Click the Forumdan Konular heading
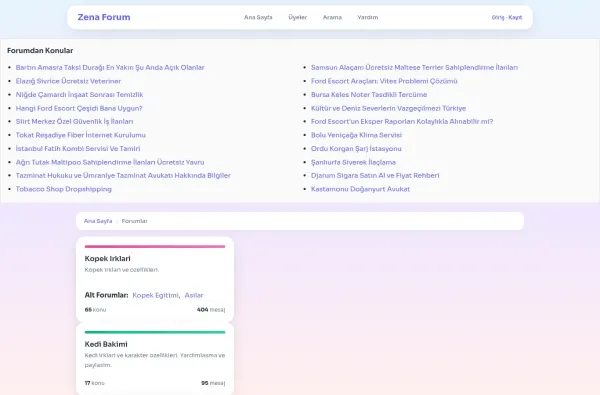Viewport: 600px width, 395px height. [x=40, y=51]
